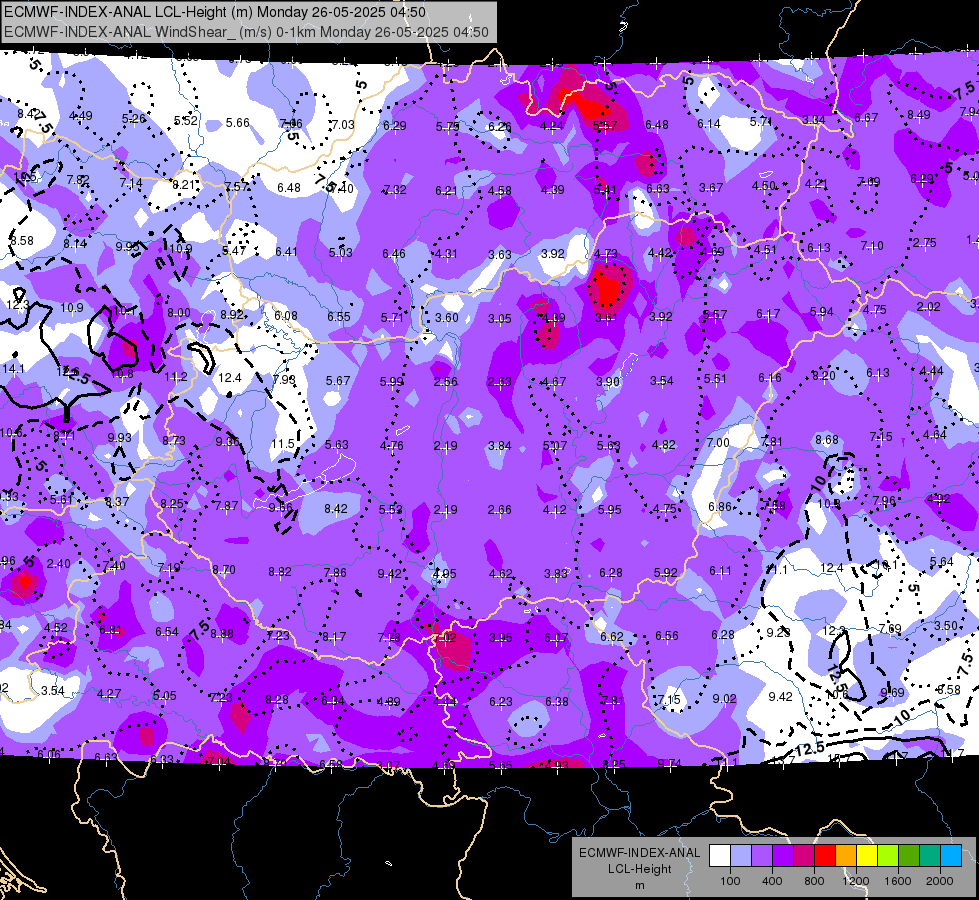Click 'ECMWF-INDEX-ANAL' text inside the legend box

point(639,853)
